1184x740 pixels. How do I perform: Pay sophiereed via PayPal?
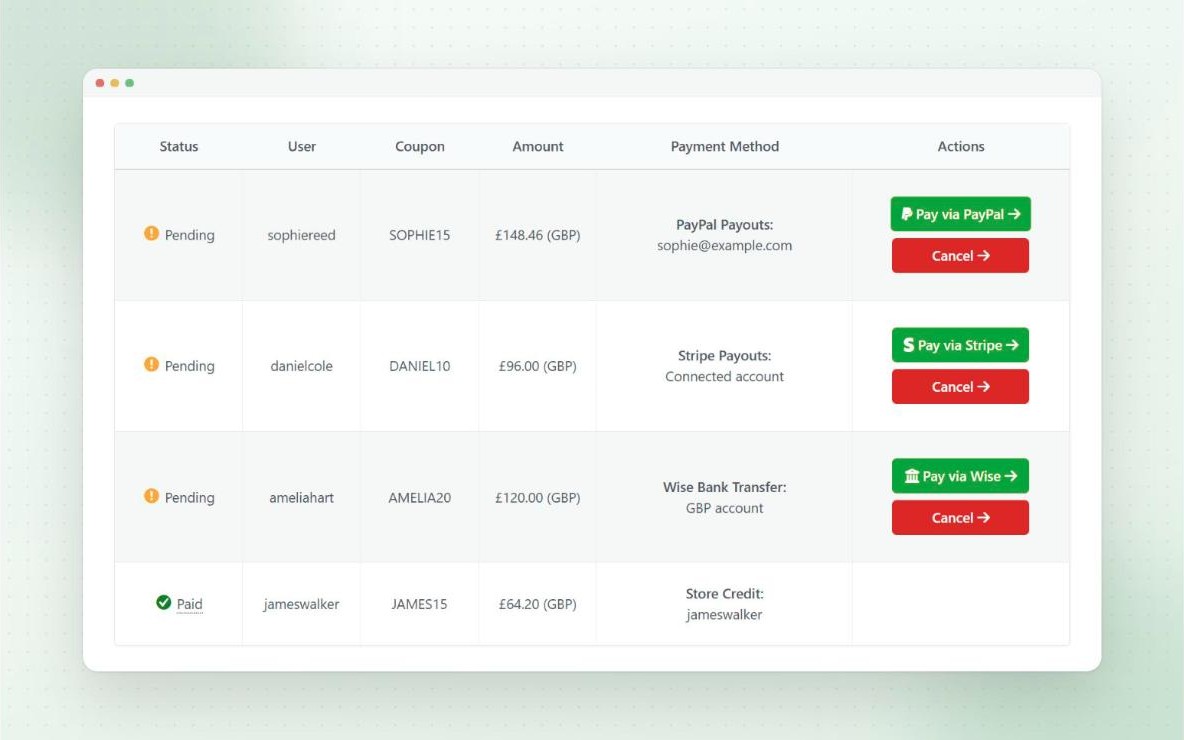pos(960,214)
